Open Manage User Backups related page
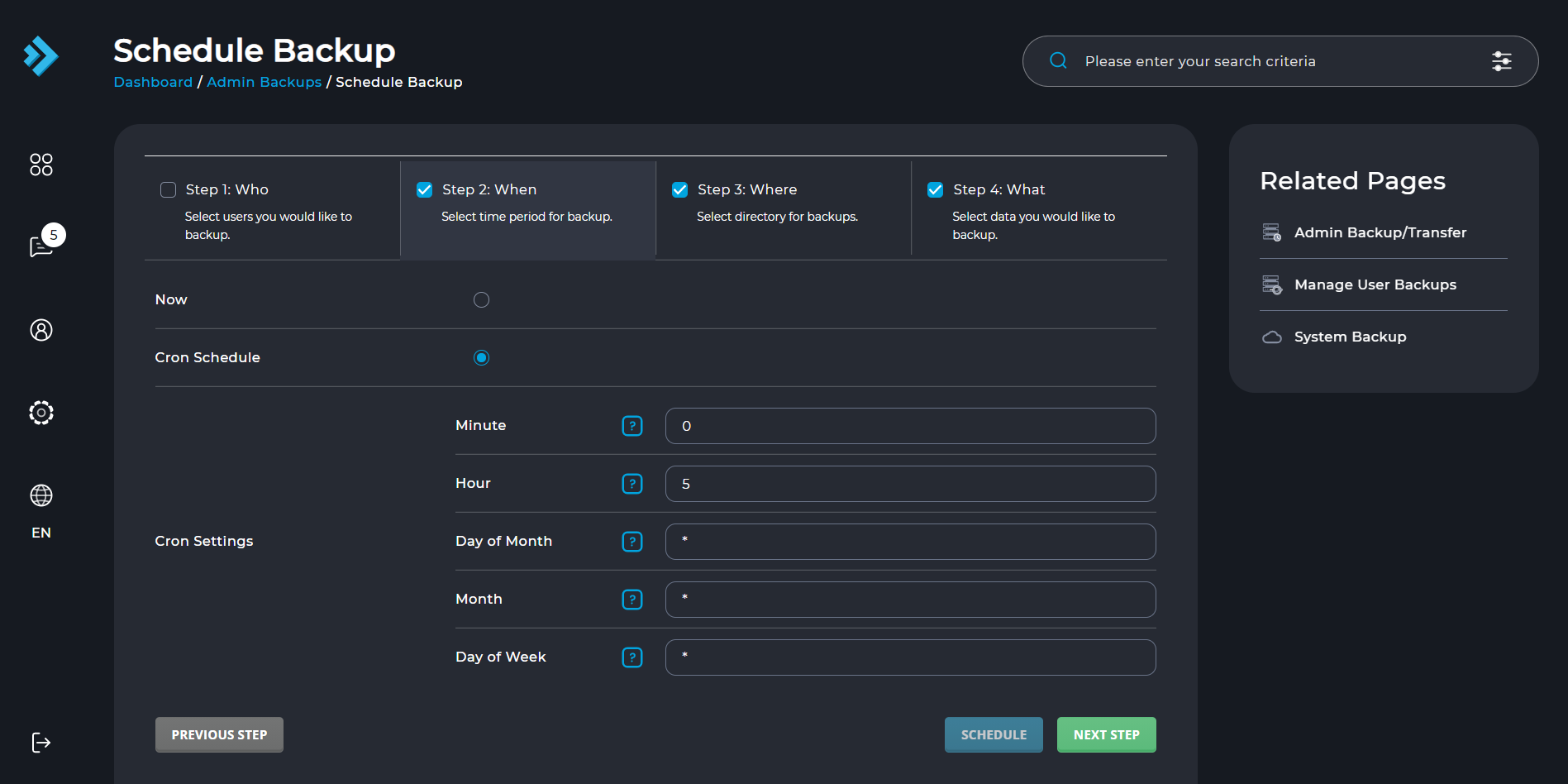Image resolution: width=1568 pixels, height=784 pixels. [1375, 284]
